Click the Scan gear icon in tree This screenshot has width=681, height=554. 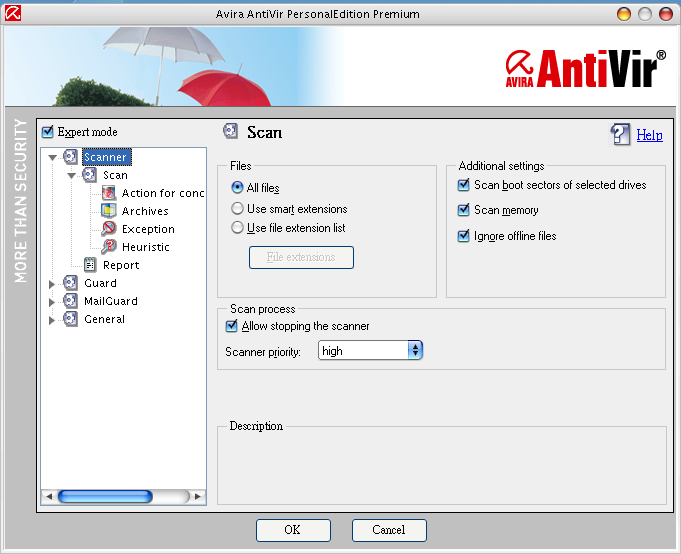[x=89, y=175]
